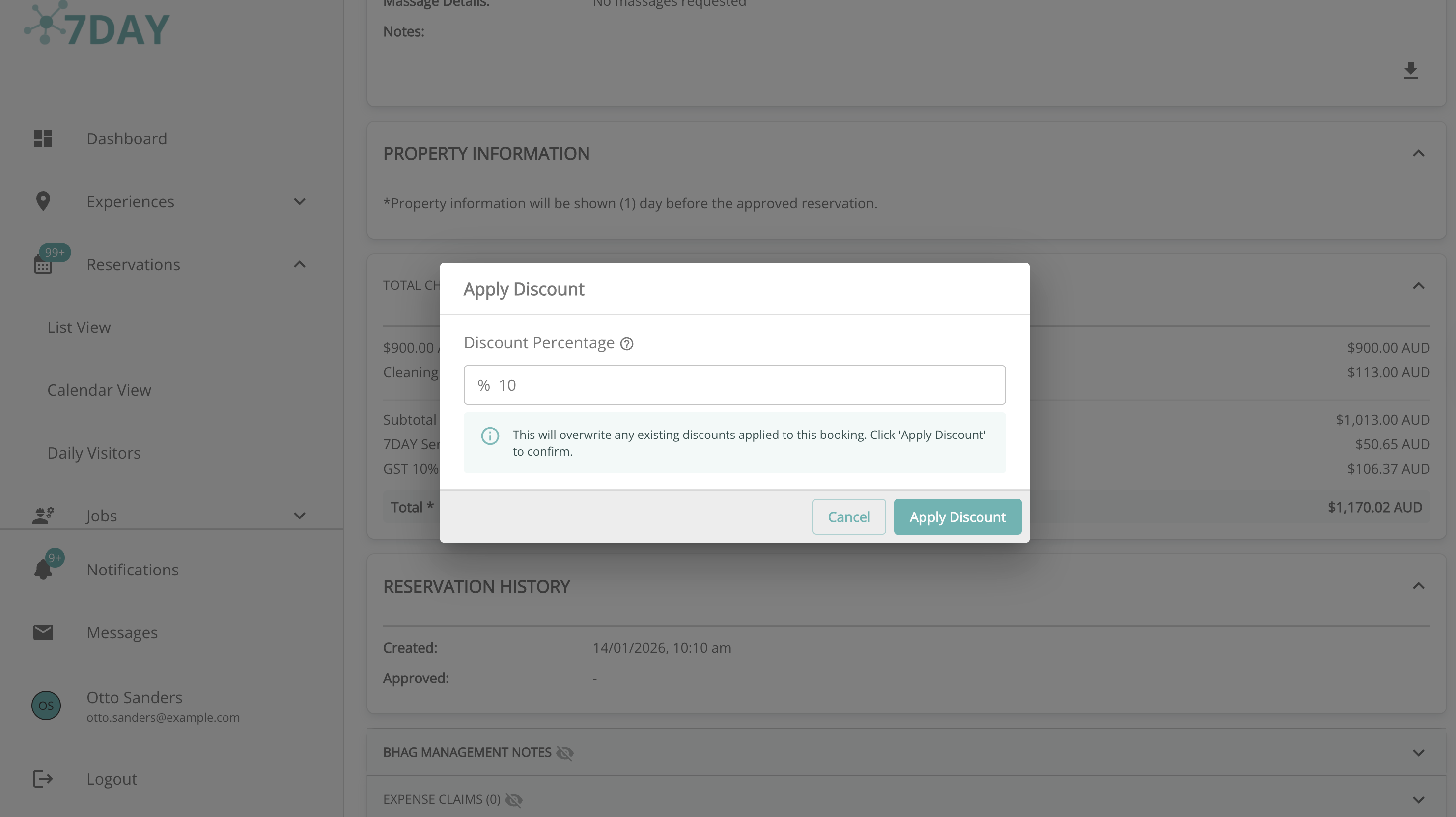Click the Apply Discount button
The height and width of the screenshot is (817, 1456).
tap(957, 517)
